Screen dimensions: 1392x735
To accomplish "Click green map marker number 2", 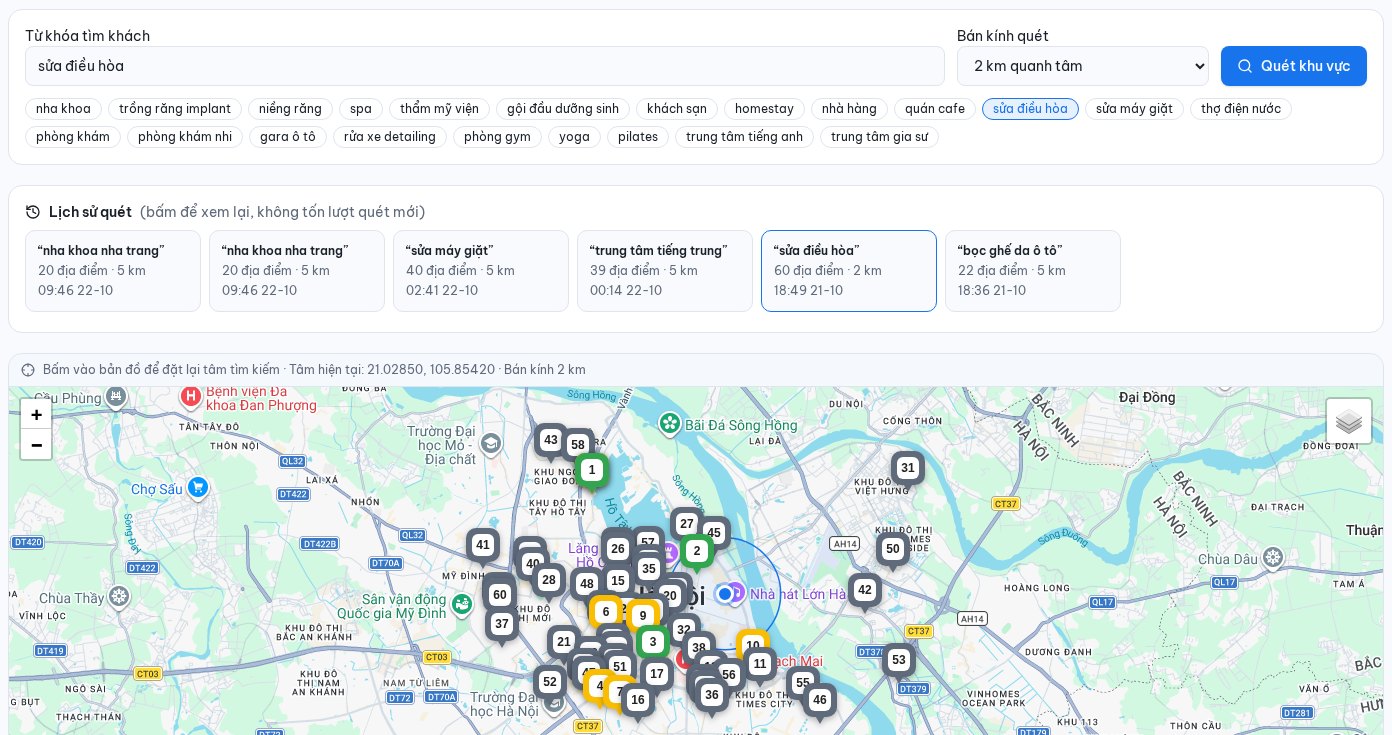I will click(697, 551).
